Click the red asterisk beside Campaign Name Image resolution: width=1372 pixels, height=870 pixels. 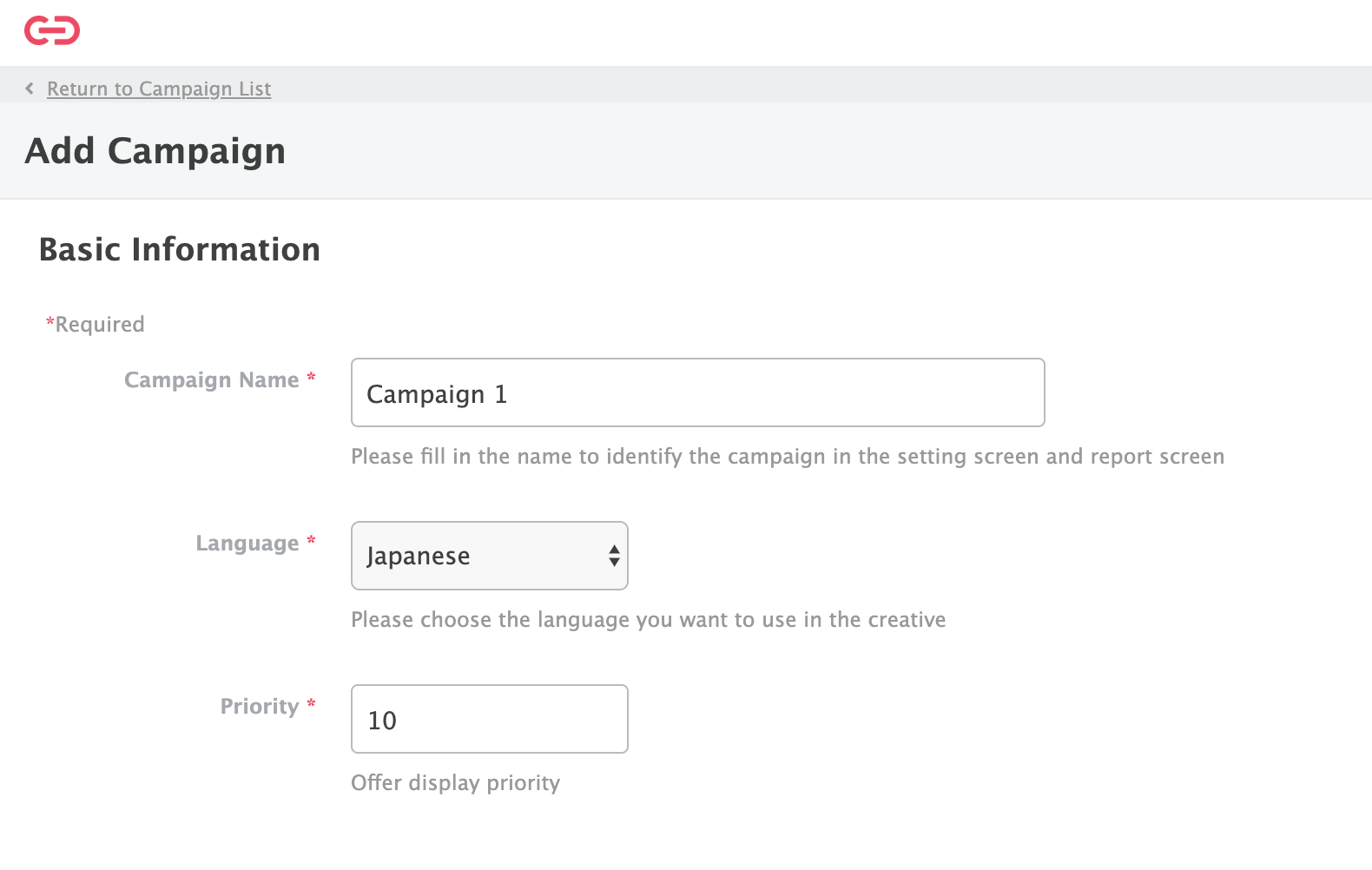[x=311, y=378]
